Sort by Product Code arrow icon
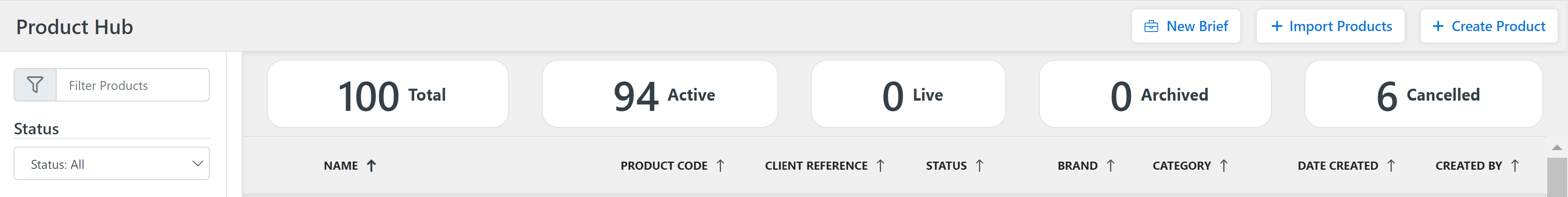Screen dimensions: 1568x197 (720, 165)
